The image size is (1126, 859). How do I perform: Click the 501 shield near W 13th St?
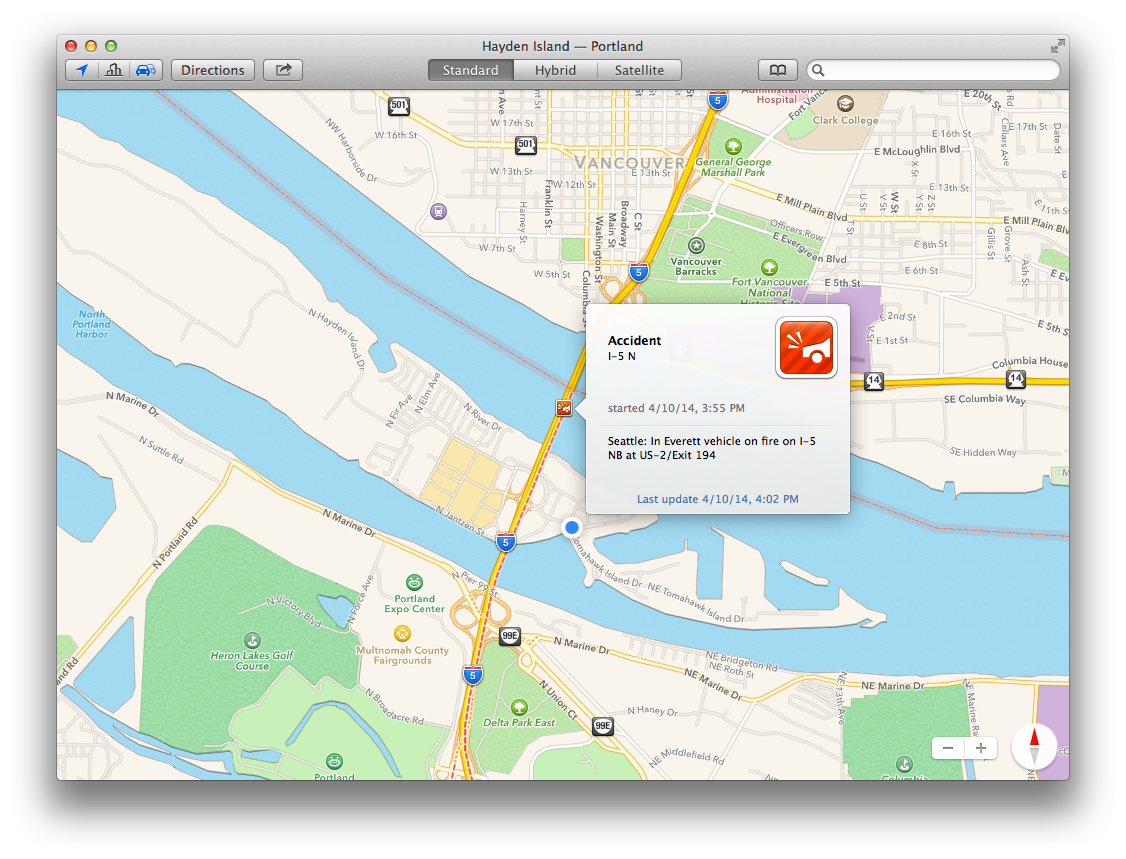tap(526, 144)
